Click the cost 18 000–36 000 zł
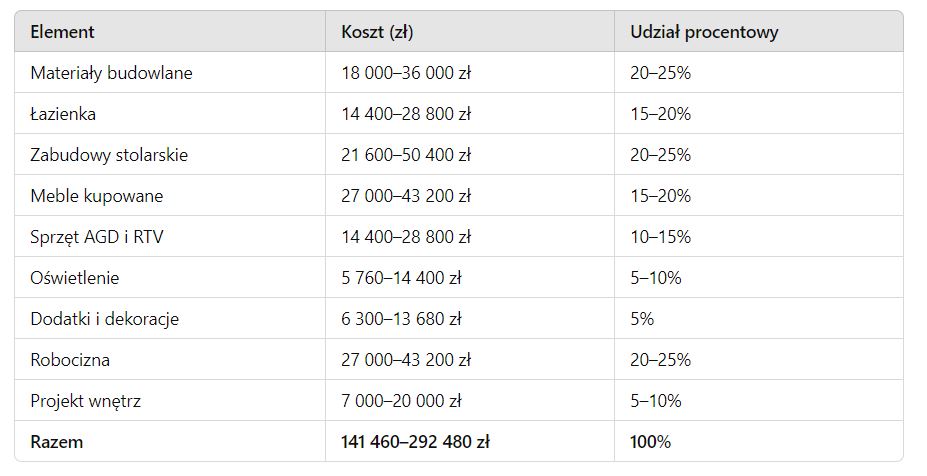927x476 pixels. (x=406, y=73)
